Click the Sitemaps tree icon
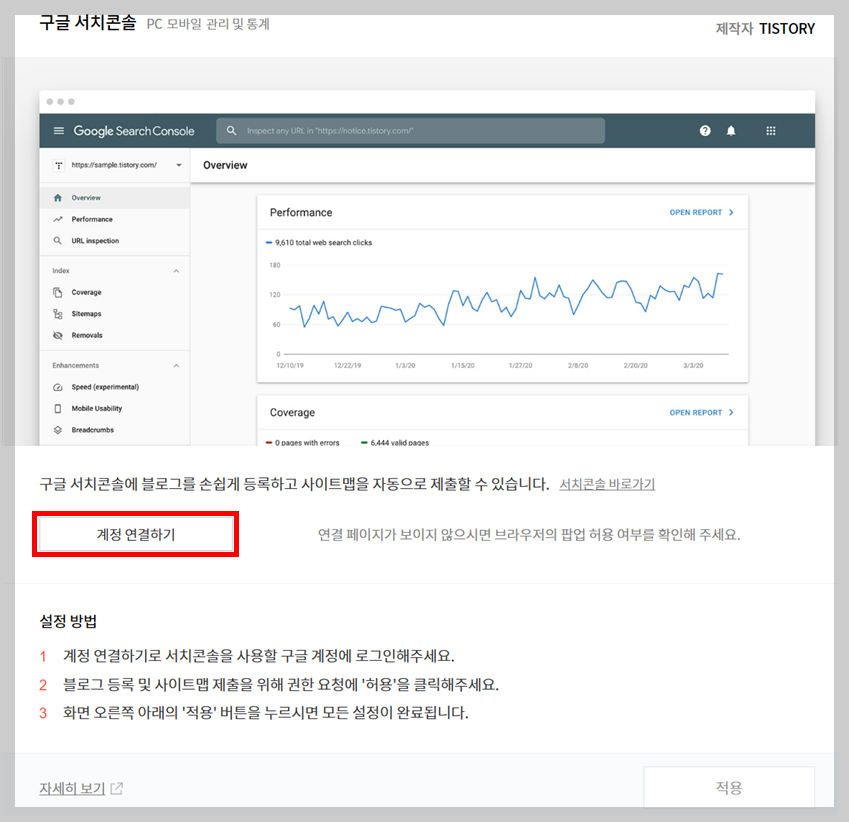 (x=58, y=314)
